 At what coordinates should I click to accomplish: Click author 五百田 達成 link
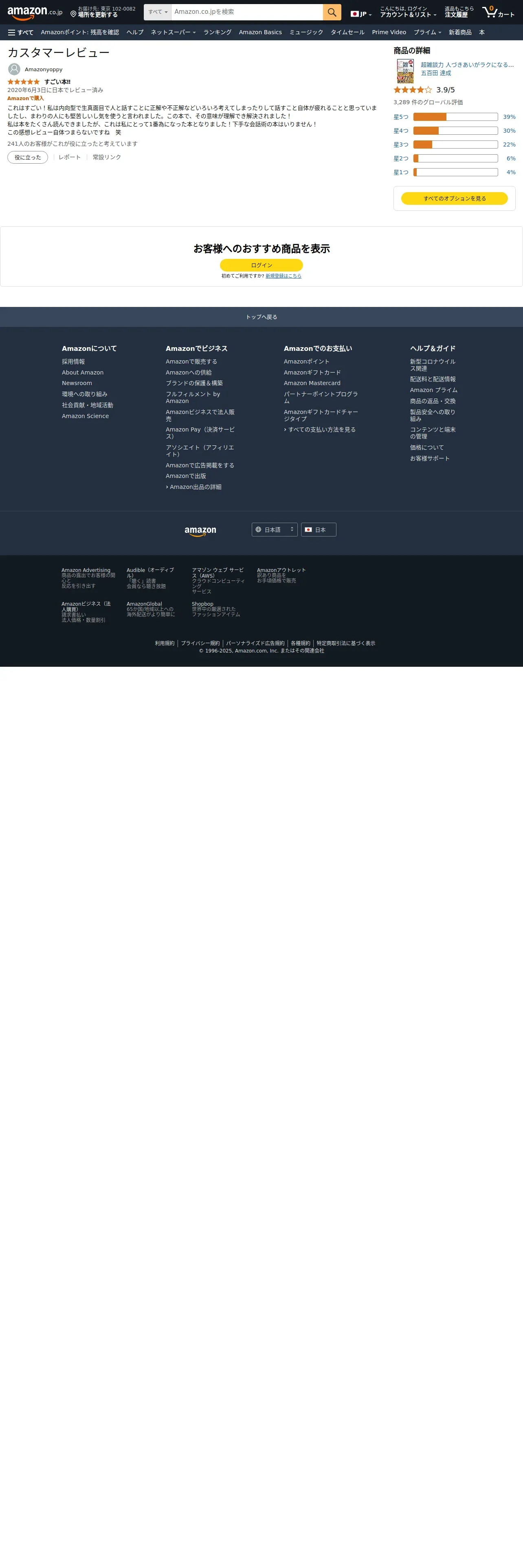point(436,73)
